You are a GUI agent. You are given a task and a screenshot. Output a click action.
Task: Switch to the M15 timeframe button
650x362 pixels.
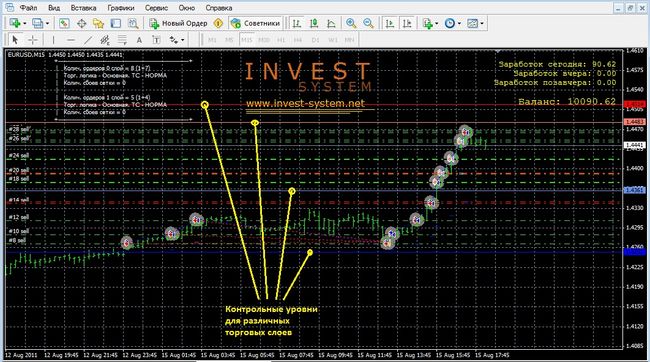pyautogui.click(x=247, y=40)
